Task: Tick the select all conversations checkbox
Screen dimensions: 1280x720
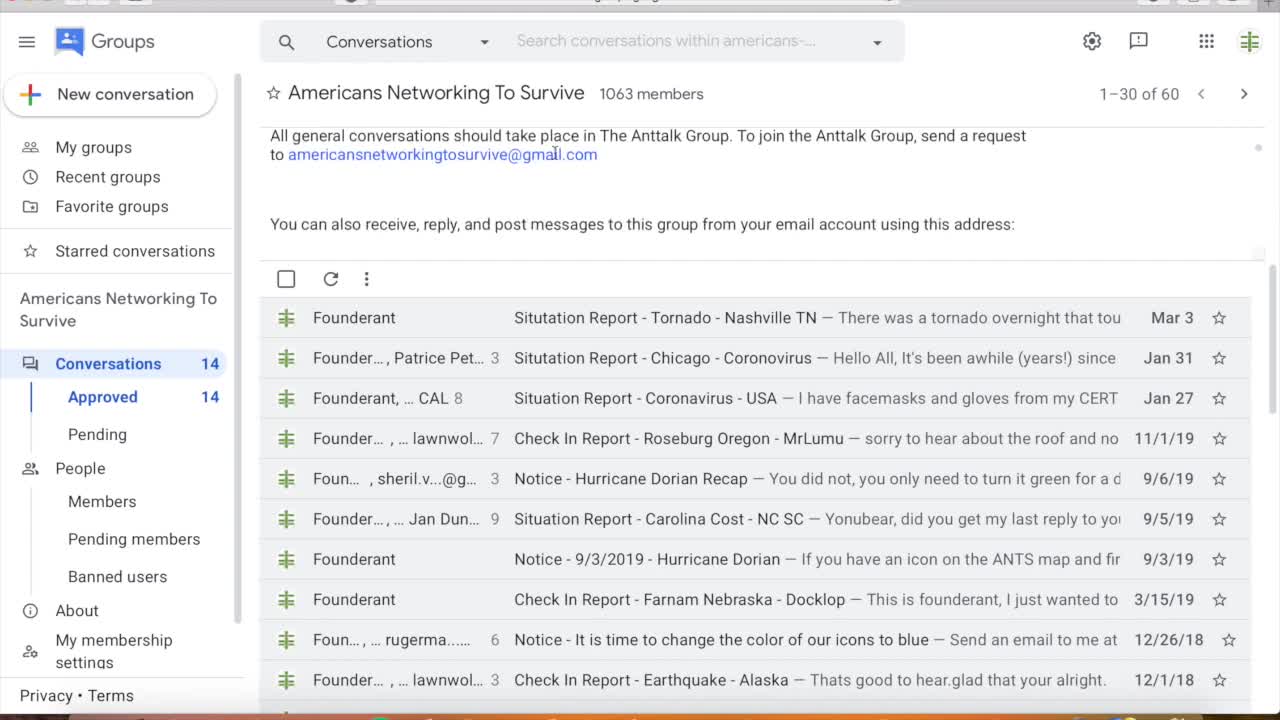Action: tap(286, 279)
